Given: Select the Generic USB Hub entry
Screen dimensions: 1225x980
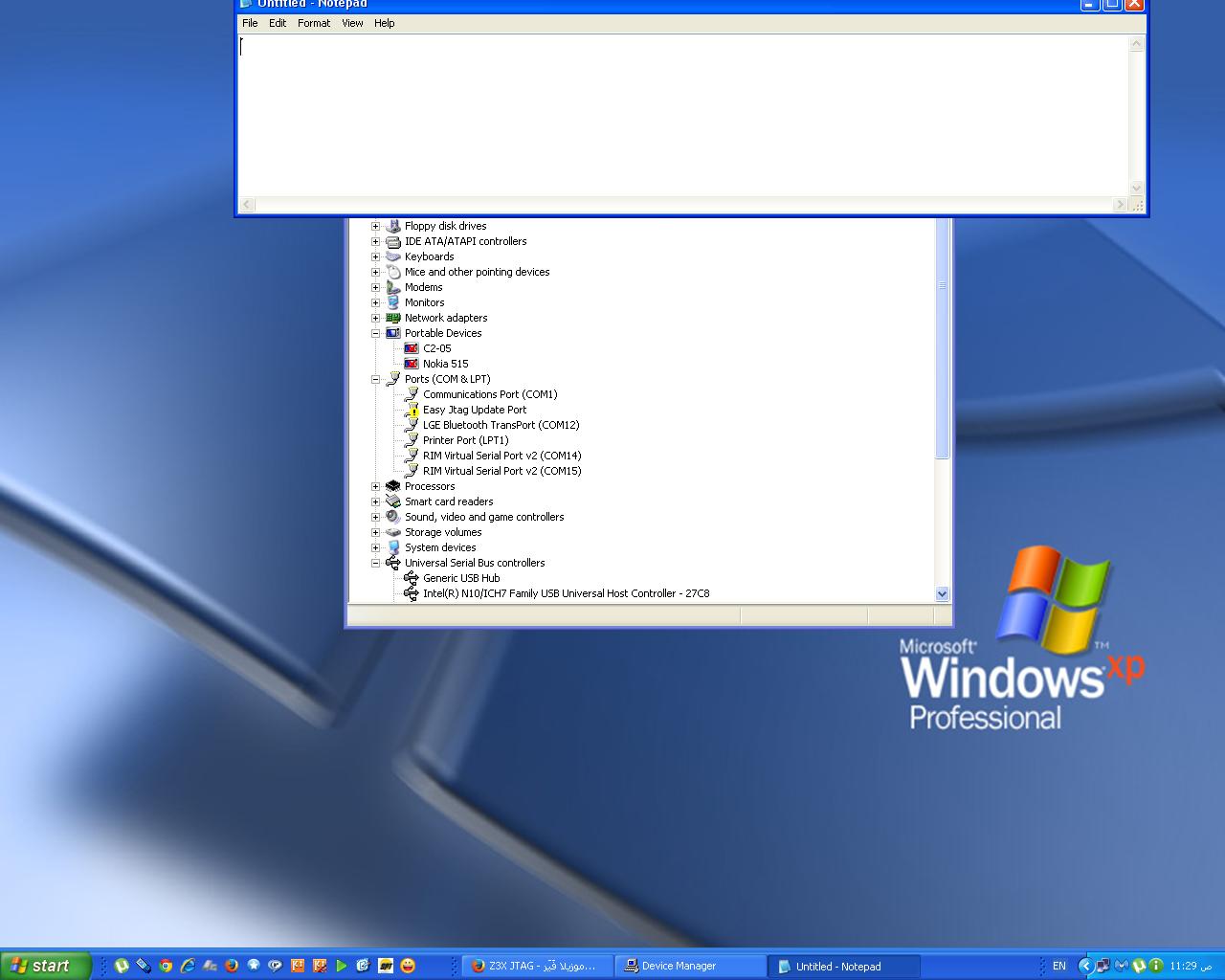Looking at the screenshot, I should [x=461, y=578].
